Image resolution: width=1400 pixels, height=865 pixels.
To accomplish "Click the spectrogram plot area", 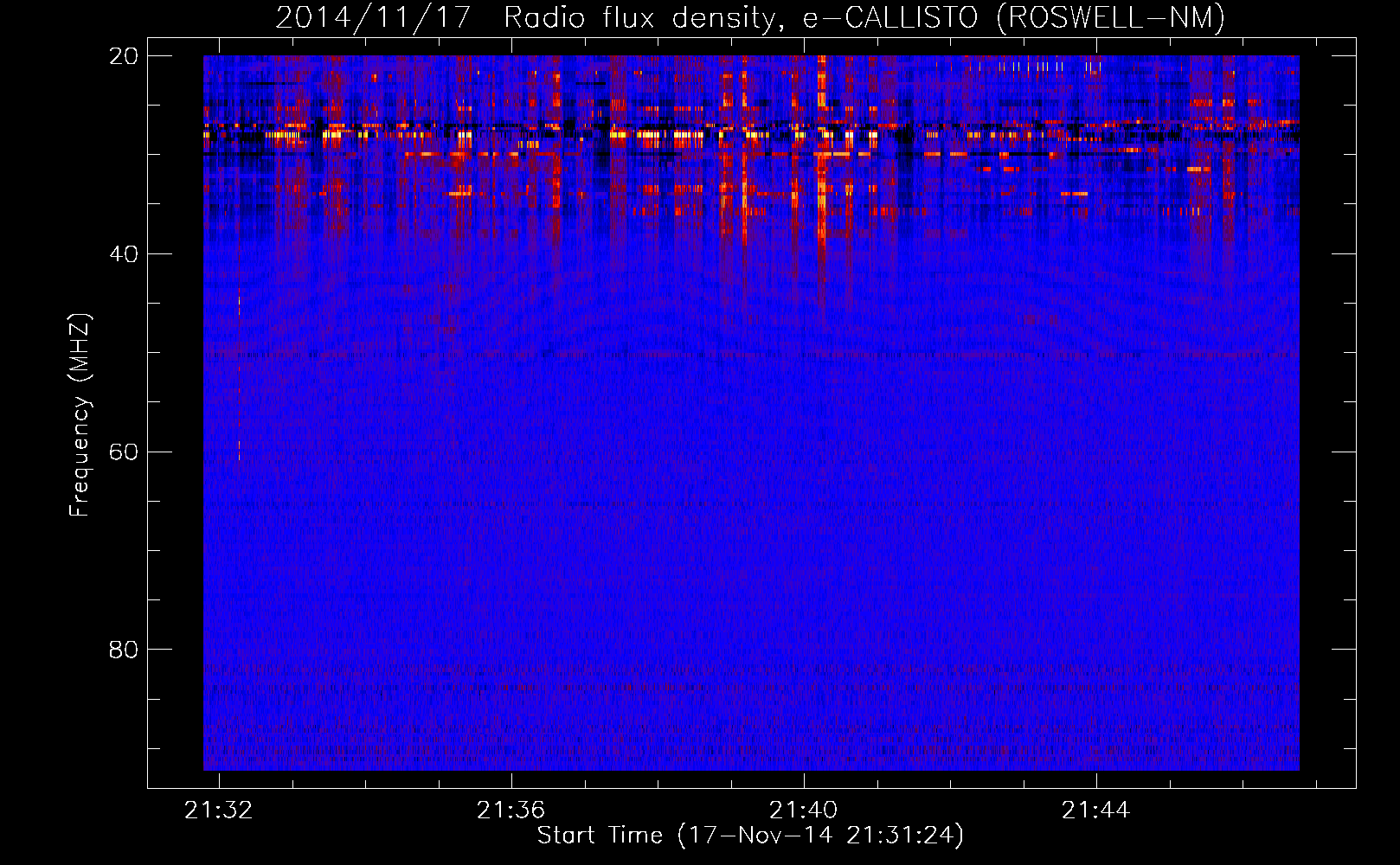I will pos(751,413).
